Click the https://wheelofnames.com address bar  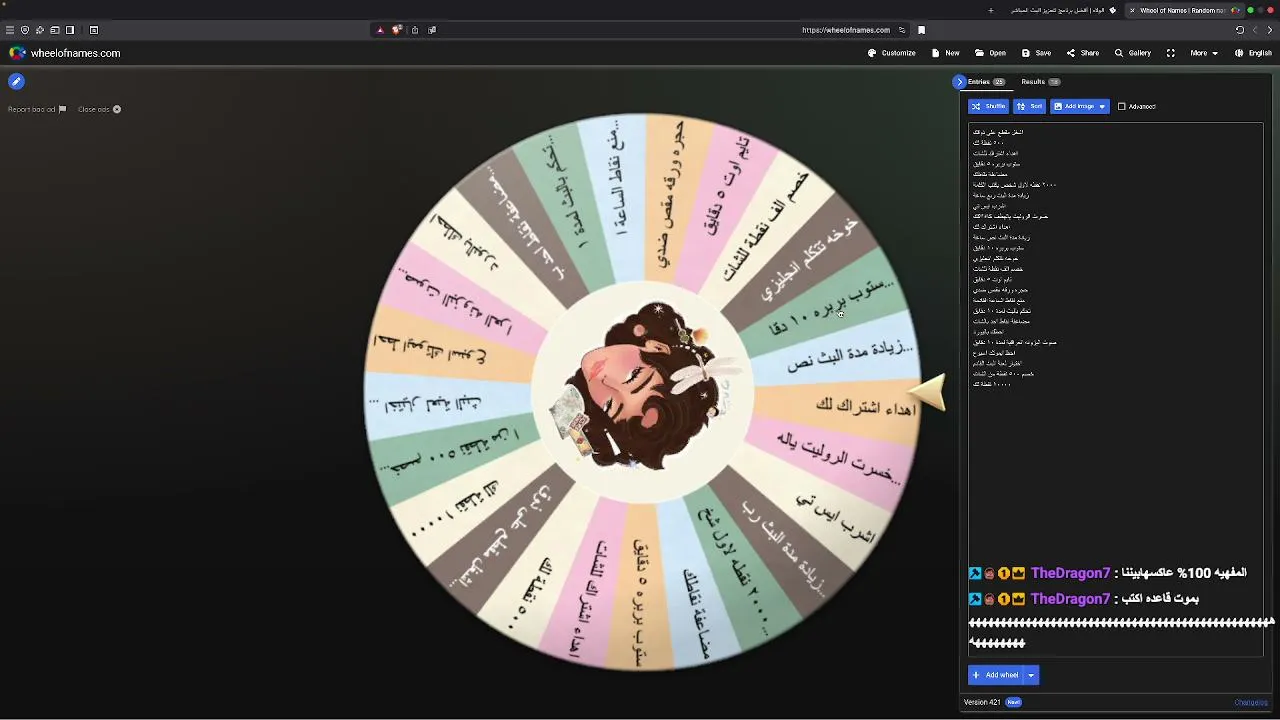(x=846, y=30)
